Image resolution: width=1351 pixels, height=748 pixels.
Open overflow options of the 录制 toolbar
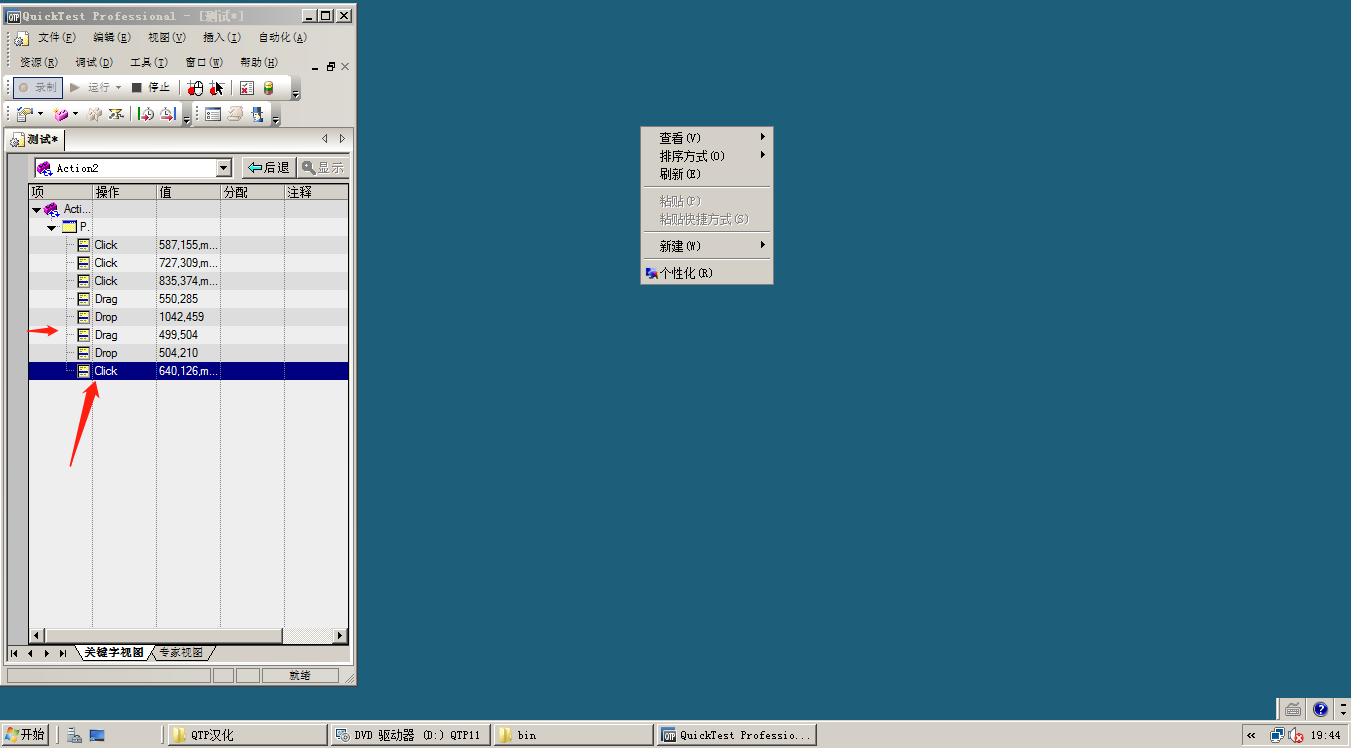(296, 93)
